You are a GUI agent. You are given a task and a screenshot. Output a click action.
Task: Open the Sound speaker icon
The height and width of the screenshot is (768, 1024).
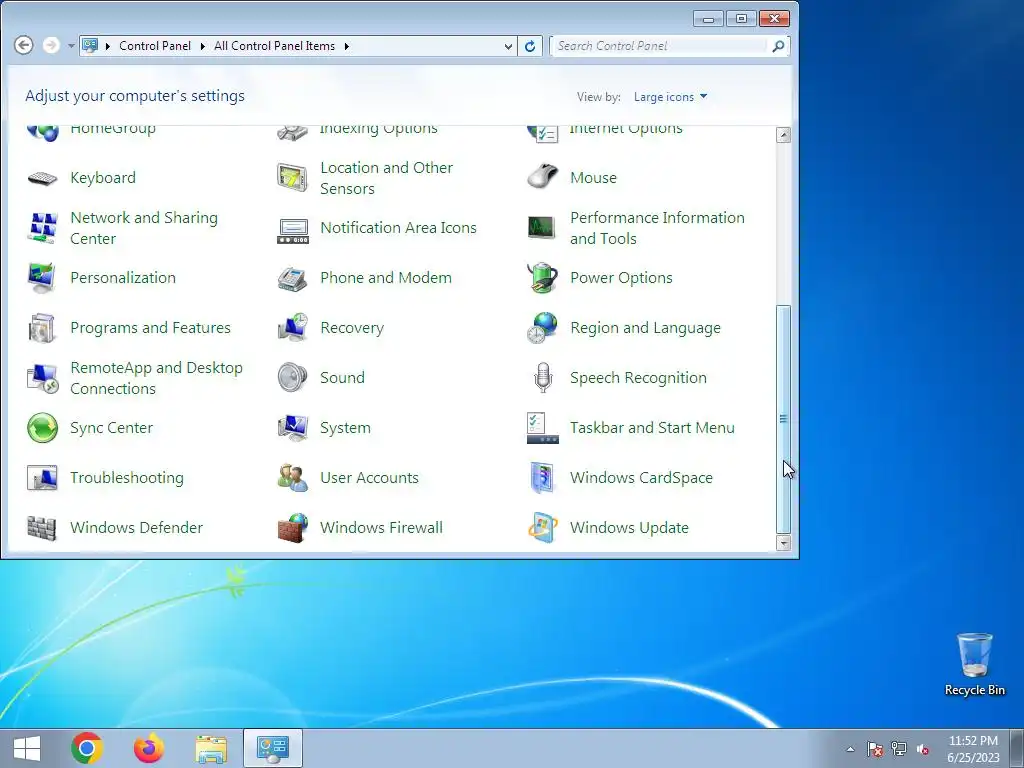[x=292, y=377]
